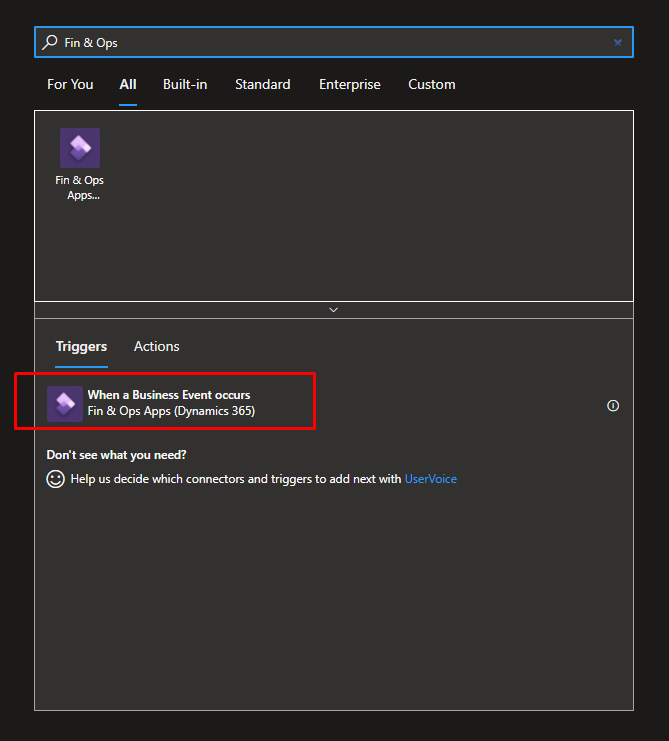669x741 pixels.
Task: Click the Fin & Ops Apps... connector label
Action: pos(80,188)
